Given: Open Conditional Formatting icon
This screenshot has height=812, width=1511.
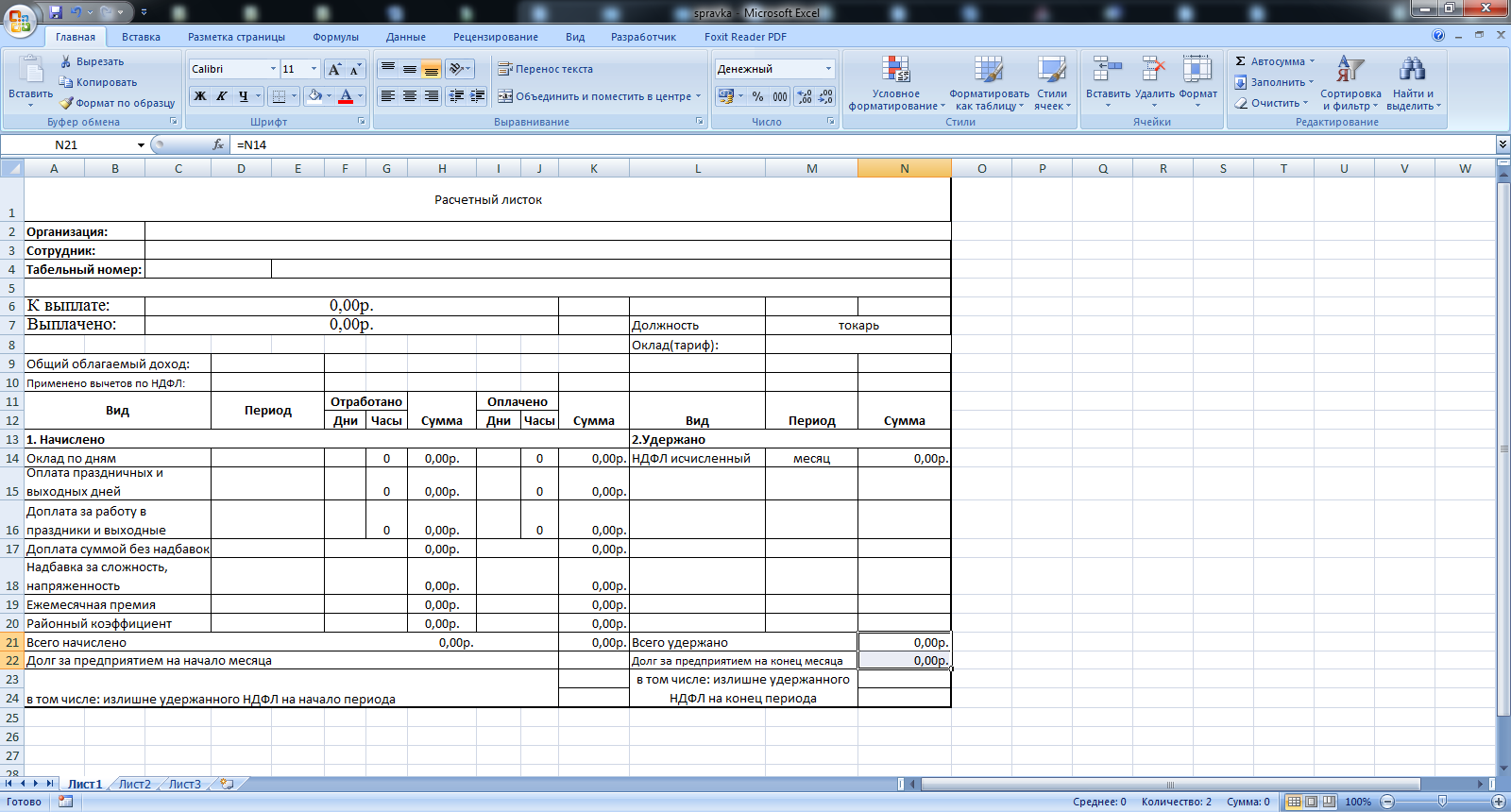Looking at the screenshot, I should click(895, 72).
